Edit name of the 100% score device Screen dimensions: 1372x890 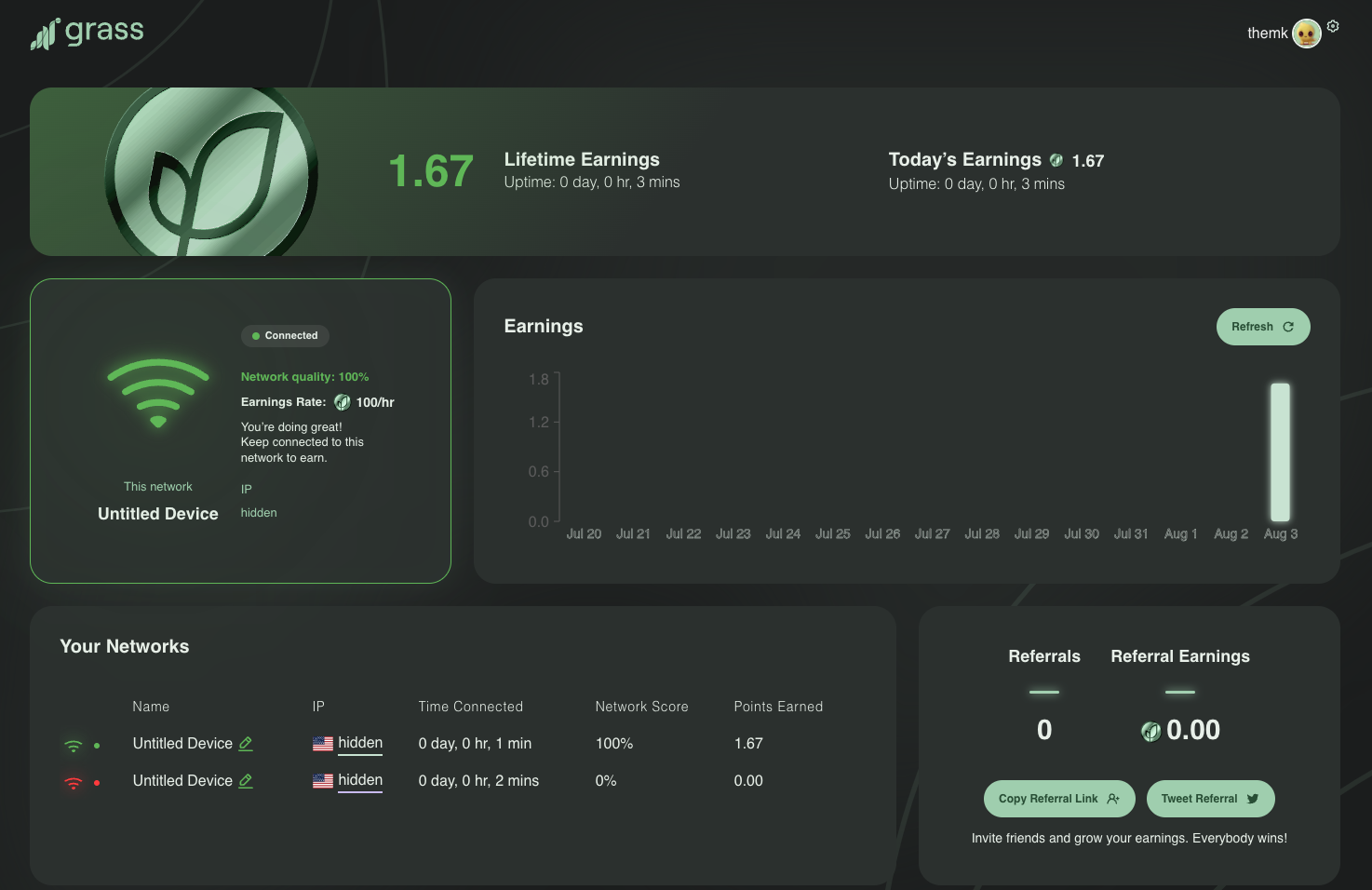point(246,744)
